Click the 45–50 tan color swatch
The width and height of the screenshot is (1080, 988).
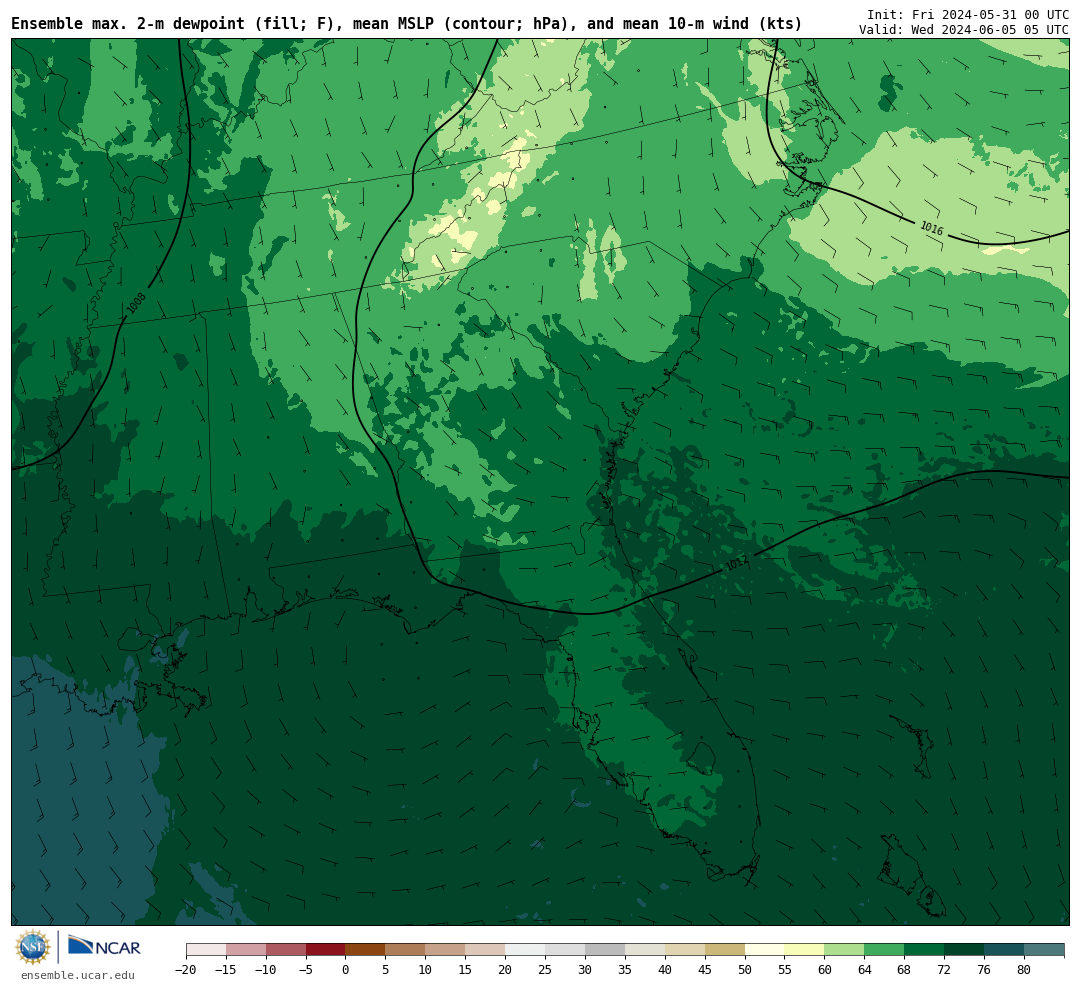click(x=725, y=950)
